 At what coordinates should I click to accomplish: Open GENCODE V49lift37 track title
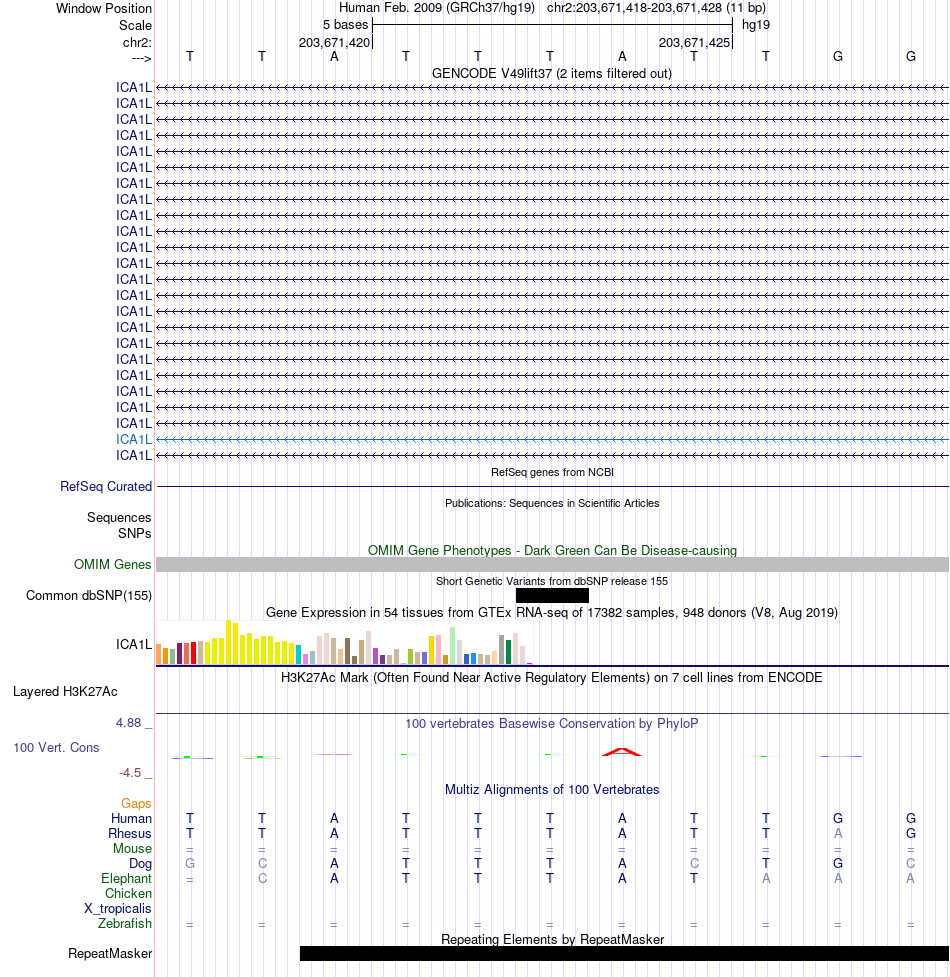552,74
